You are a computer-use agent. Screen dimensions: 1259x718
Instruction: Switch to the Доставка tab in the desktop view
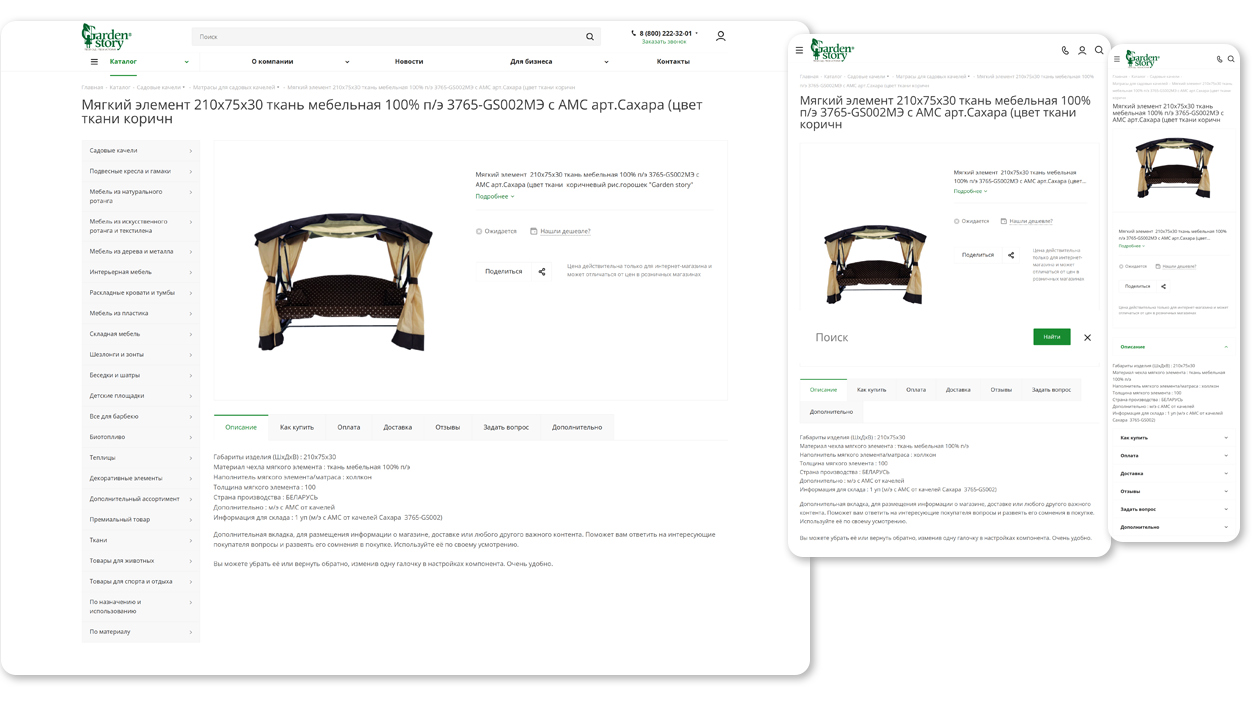pyautogui.click(x=397, y=427)
